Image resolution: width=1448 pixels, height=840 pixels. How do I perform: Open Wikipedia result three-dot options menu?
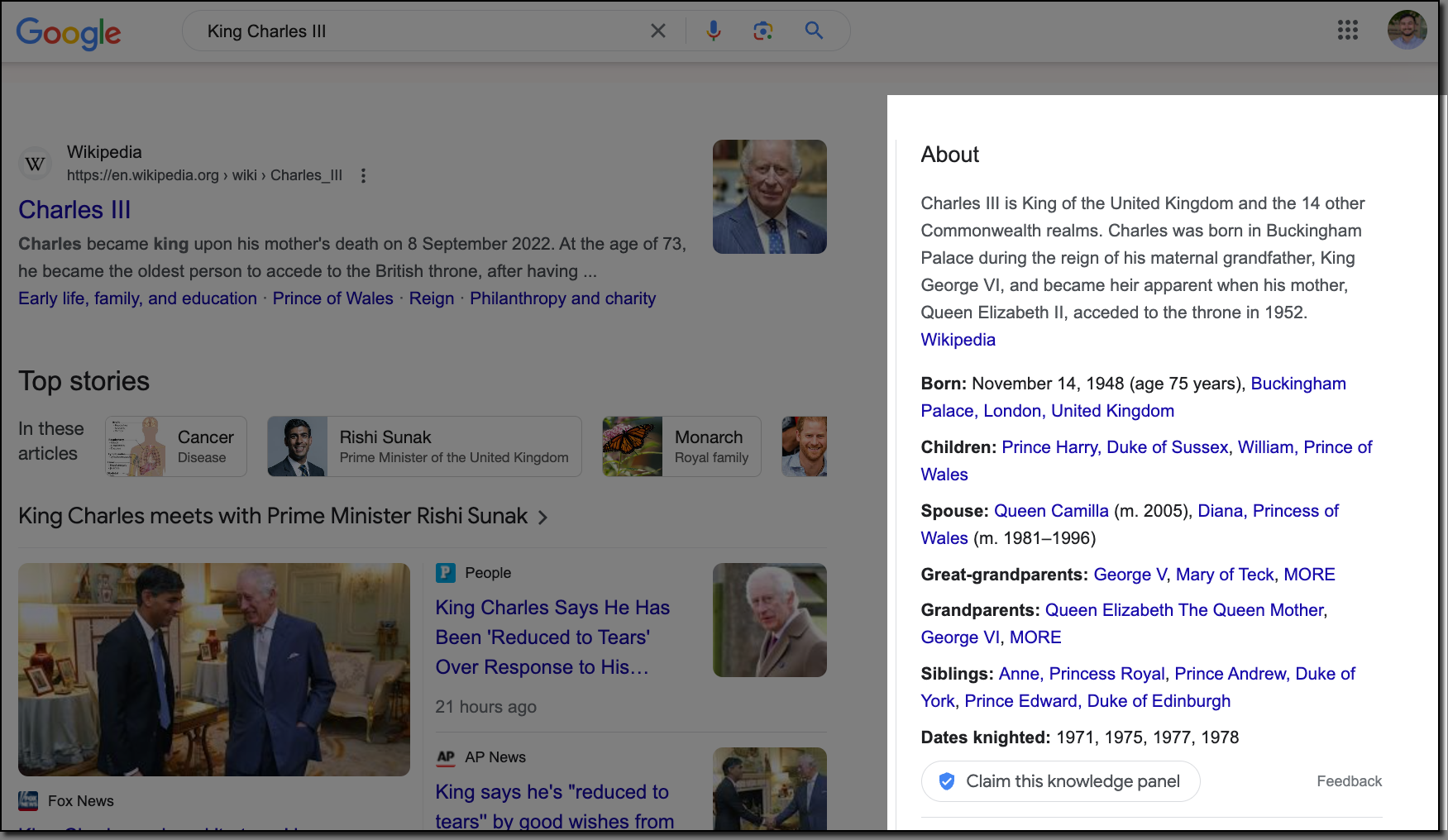[x=363, y=175]
